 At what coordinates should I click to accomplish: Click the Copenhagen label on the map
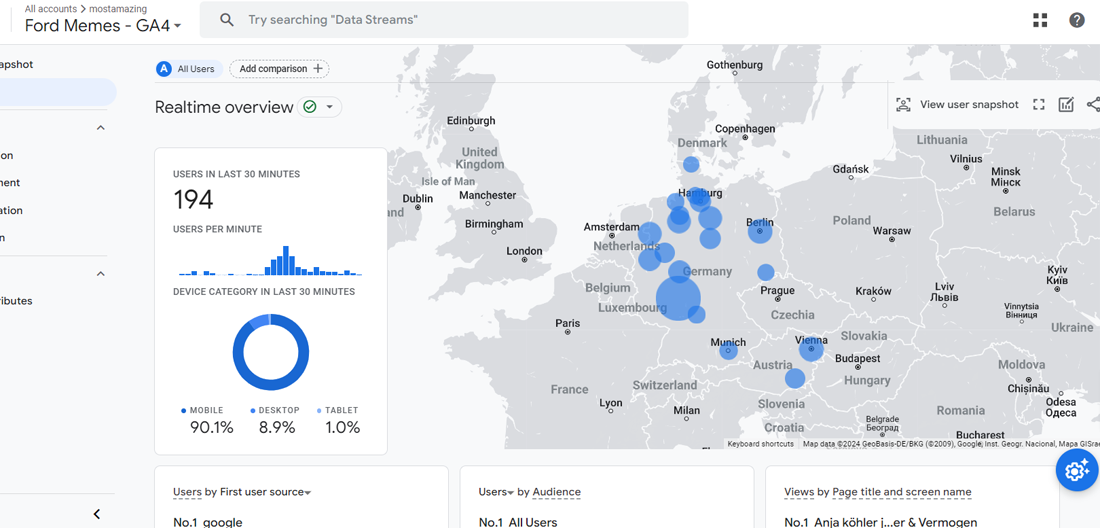745,129
